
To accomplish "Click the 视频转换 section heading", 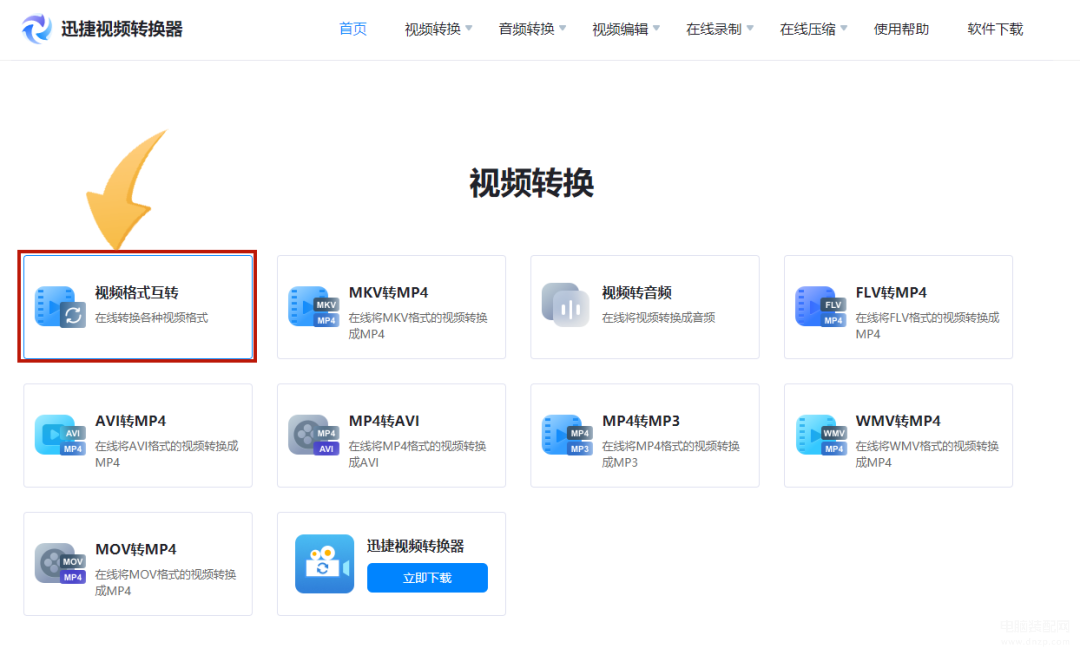I will click(x=532, y=183).
